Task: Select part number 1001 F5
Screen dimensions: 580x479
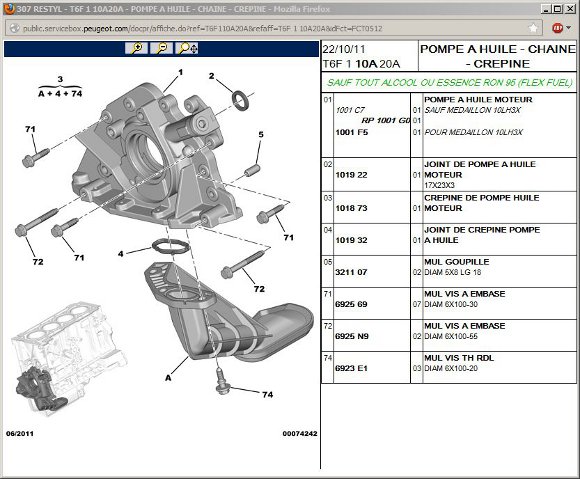Action: pos(351,132)
